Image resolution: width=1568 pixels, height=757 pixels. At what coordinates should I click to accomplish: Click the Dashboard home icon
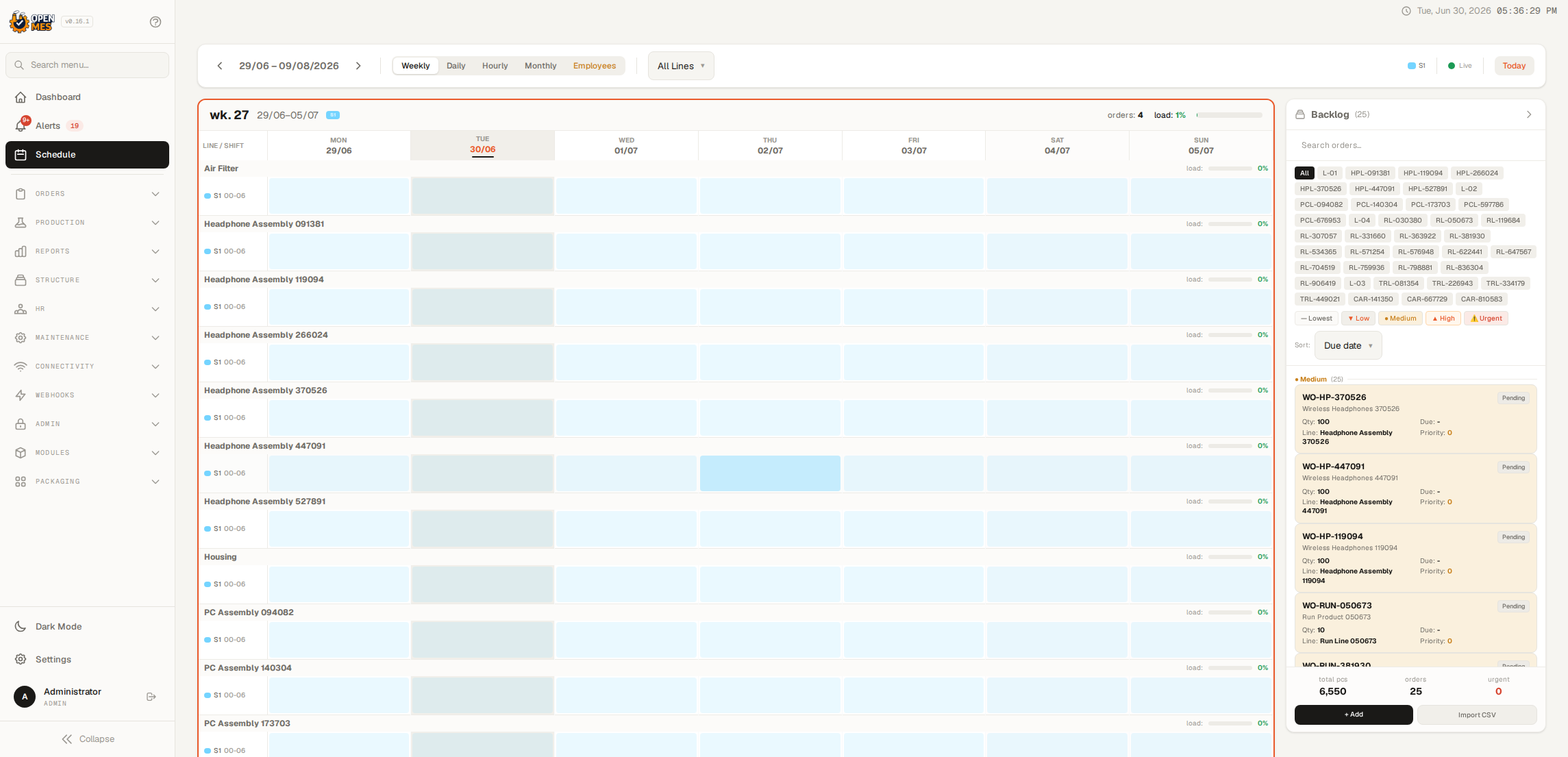click(x=21, y=97)
